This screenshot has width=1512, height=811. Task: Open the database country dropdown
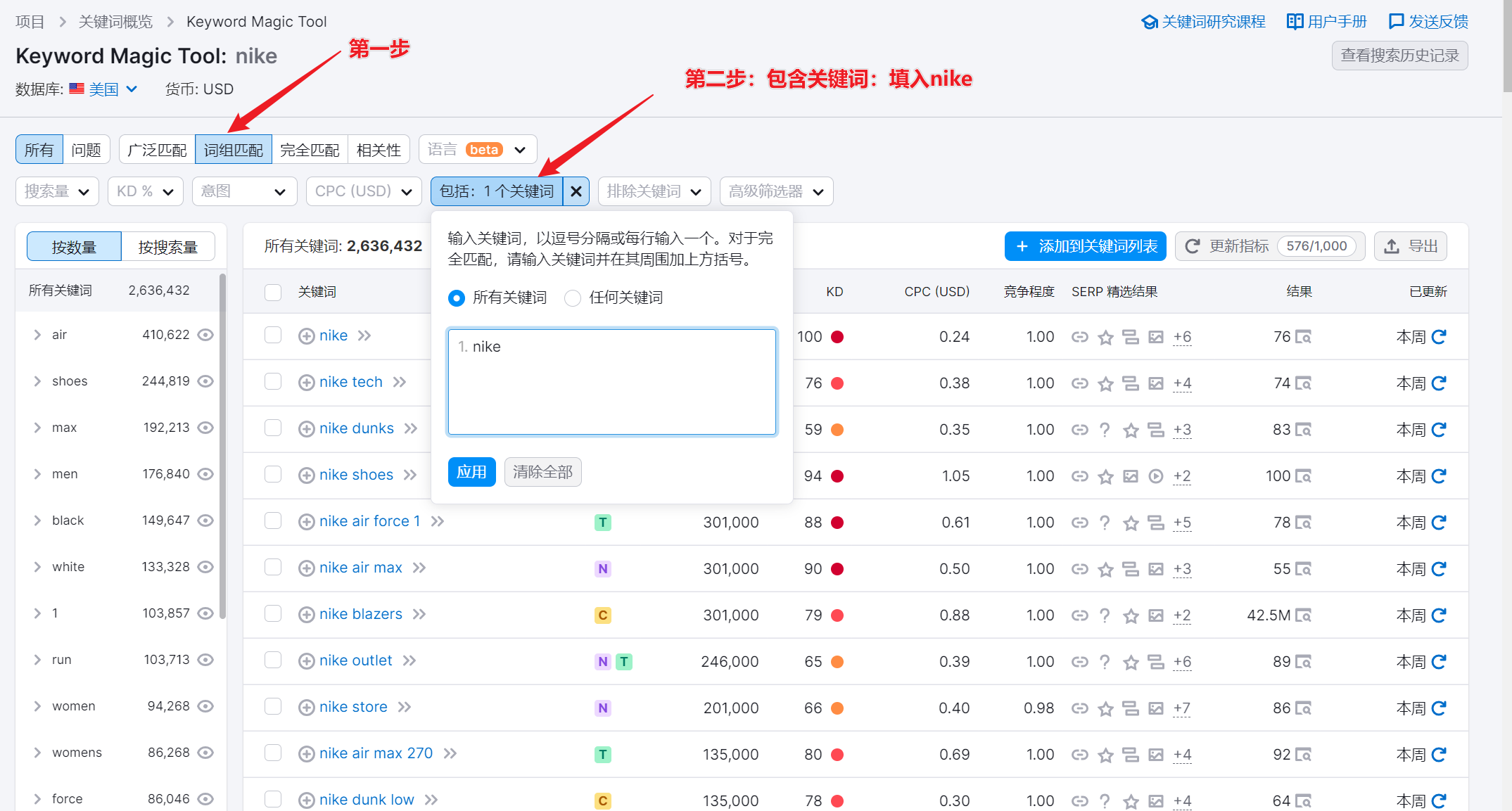click(x=113, y=89)
